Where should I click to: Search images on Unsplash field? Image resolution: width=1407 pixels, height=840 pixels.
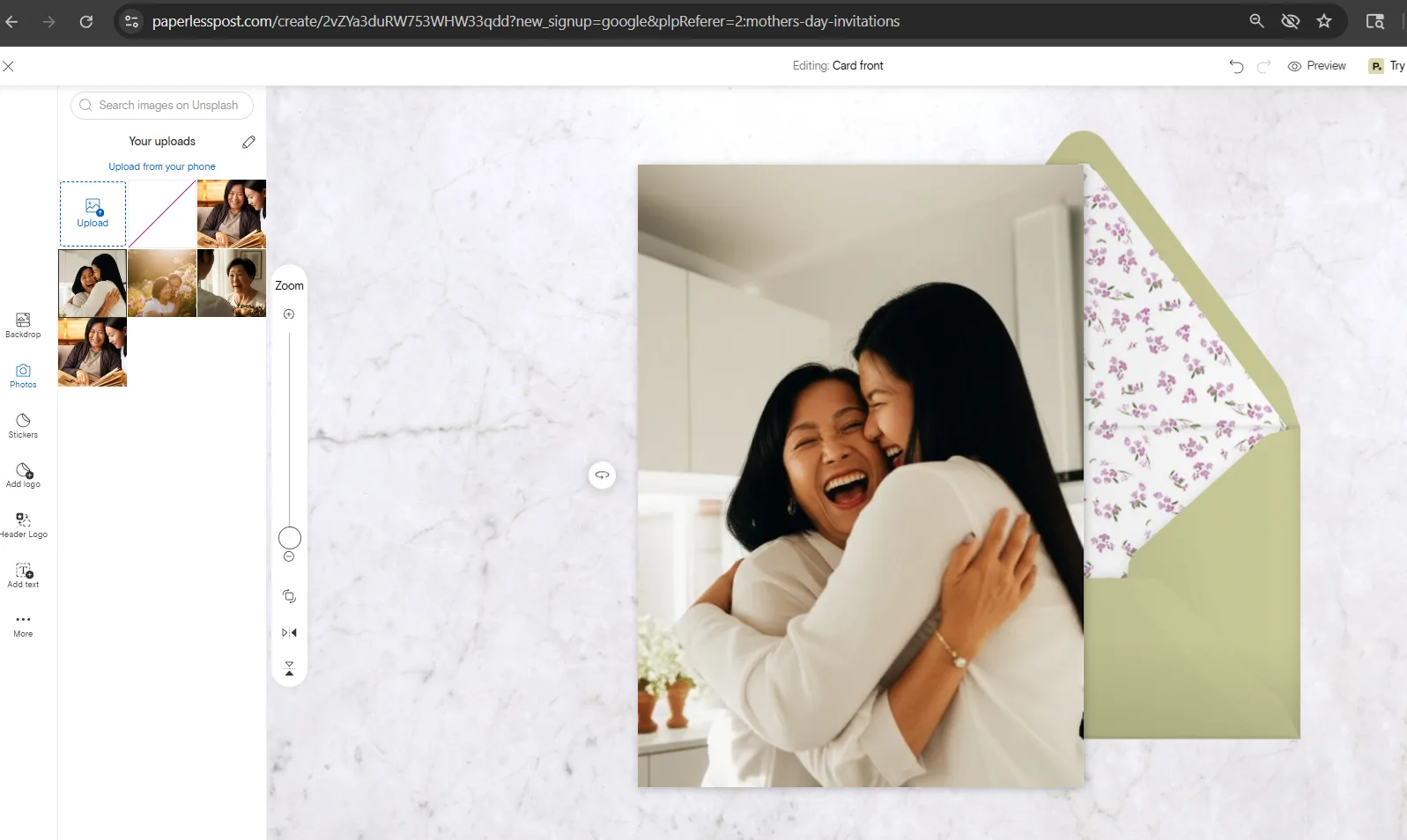(x=162, y=105)
